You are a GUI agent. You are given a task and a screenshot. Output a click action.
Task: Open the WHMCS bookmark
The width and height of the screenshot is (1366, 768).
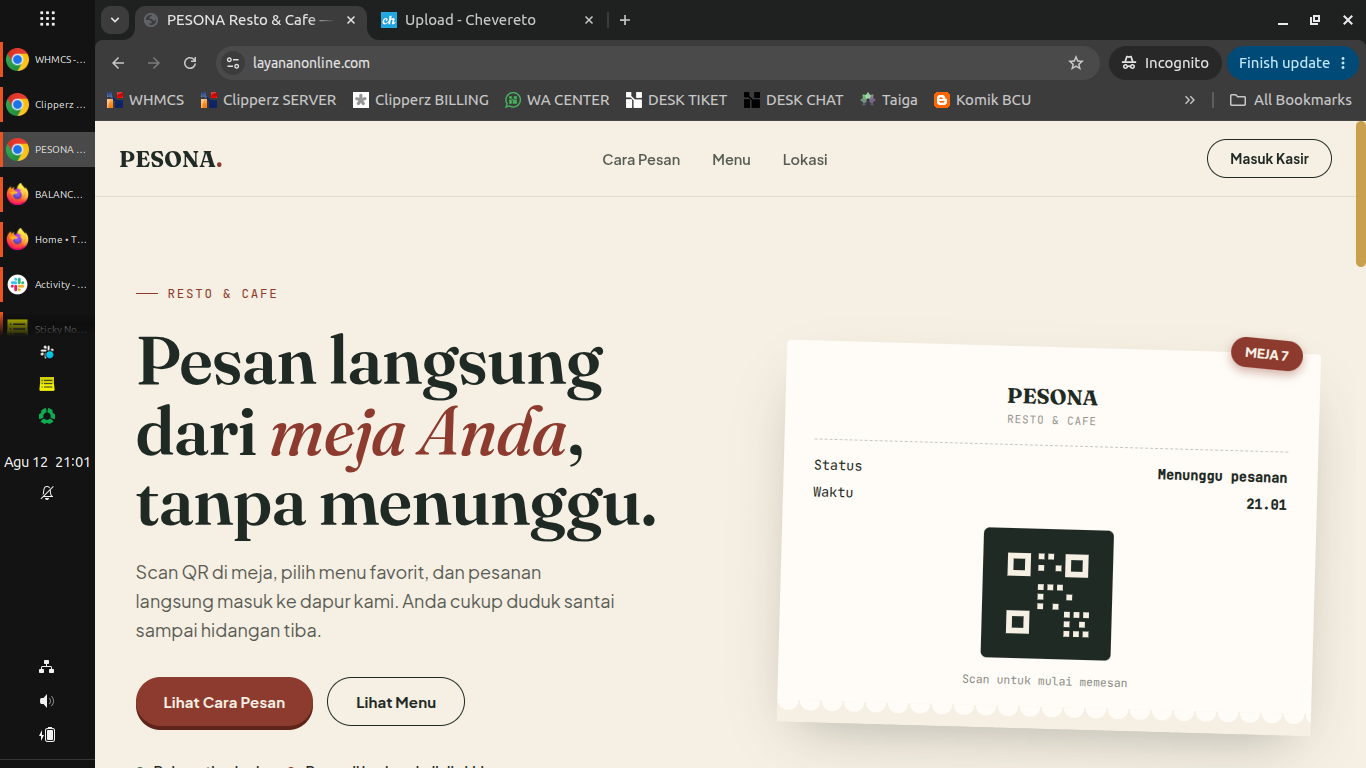(145, 100)
